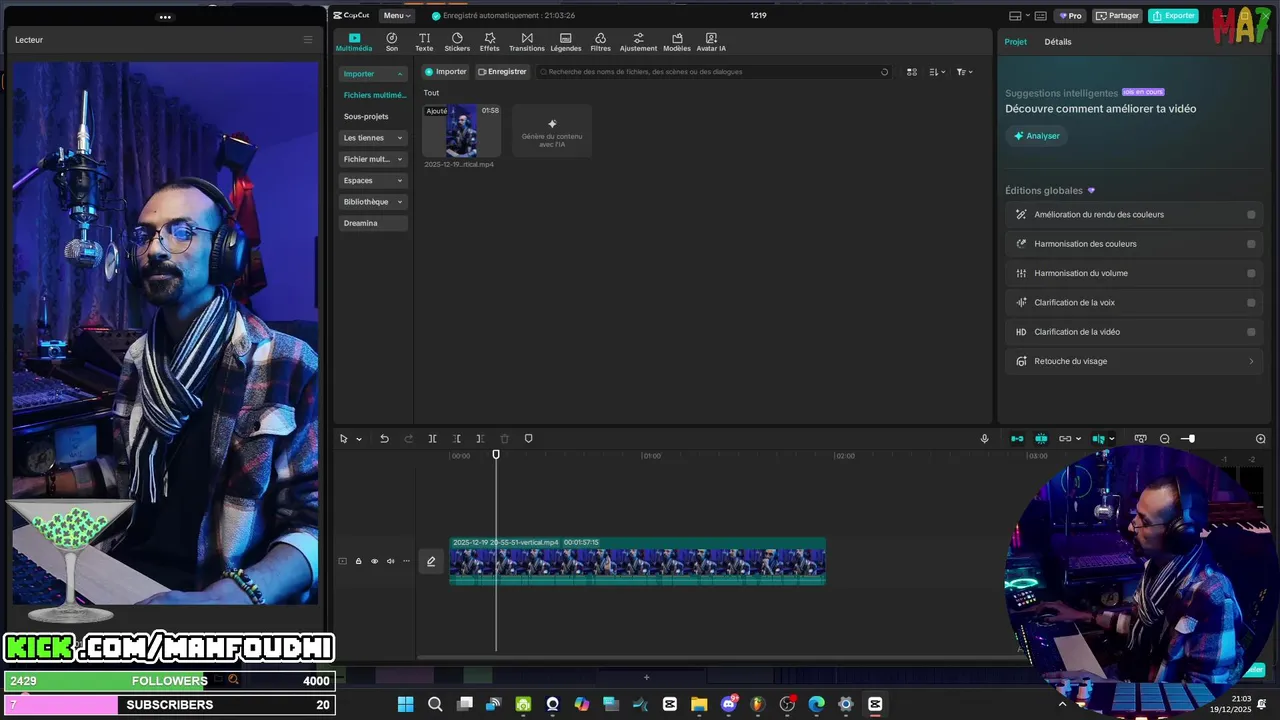The width and height of the screenshot is (1280, 720).
Task: Zoom in the timeline with plus magnifier
Action: [1260, 439]
